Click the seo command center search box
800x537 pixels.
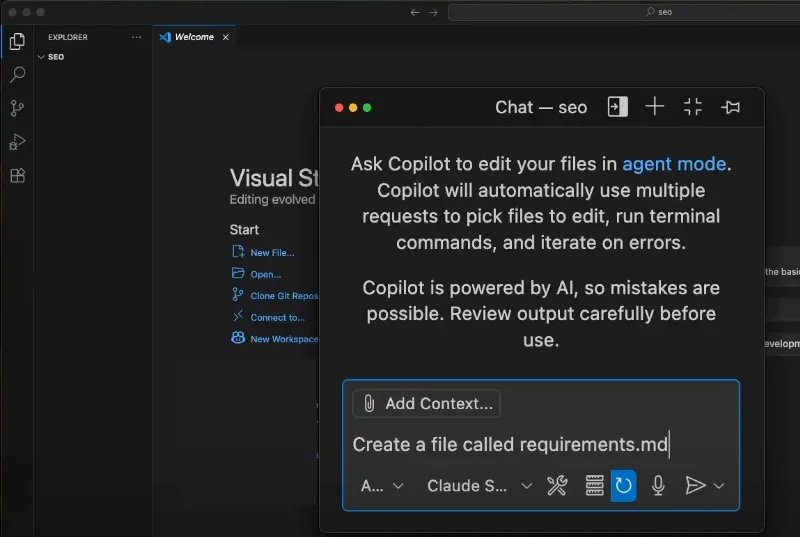624,12
